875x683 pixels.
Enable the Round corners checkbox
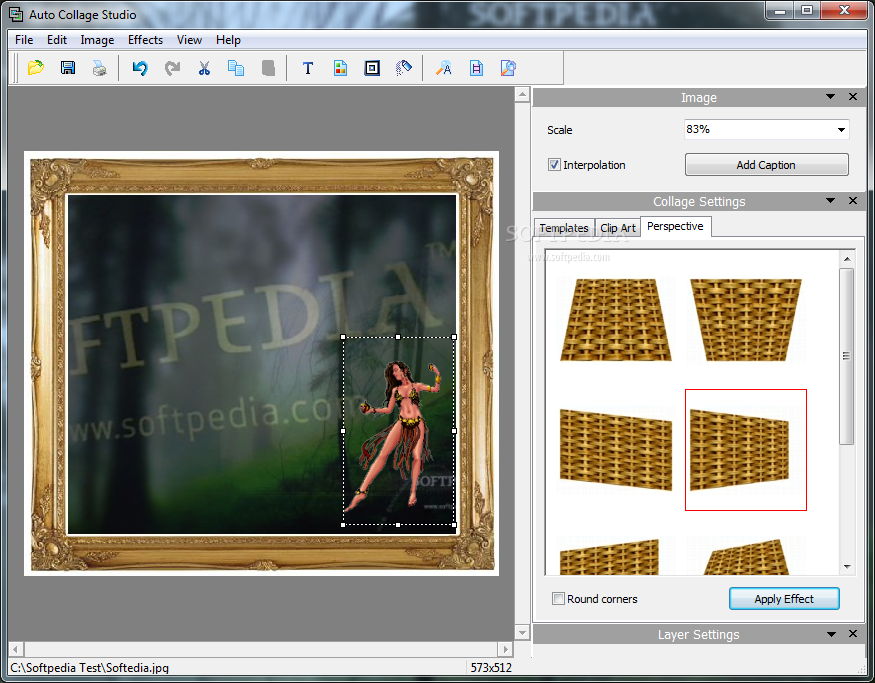558,599
